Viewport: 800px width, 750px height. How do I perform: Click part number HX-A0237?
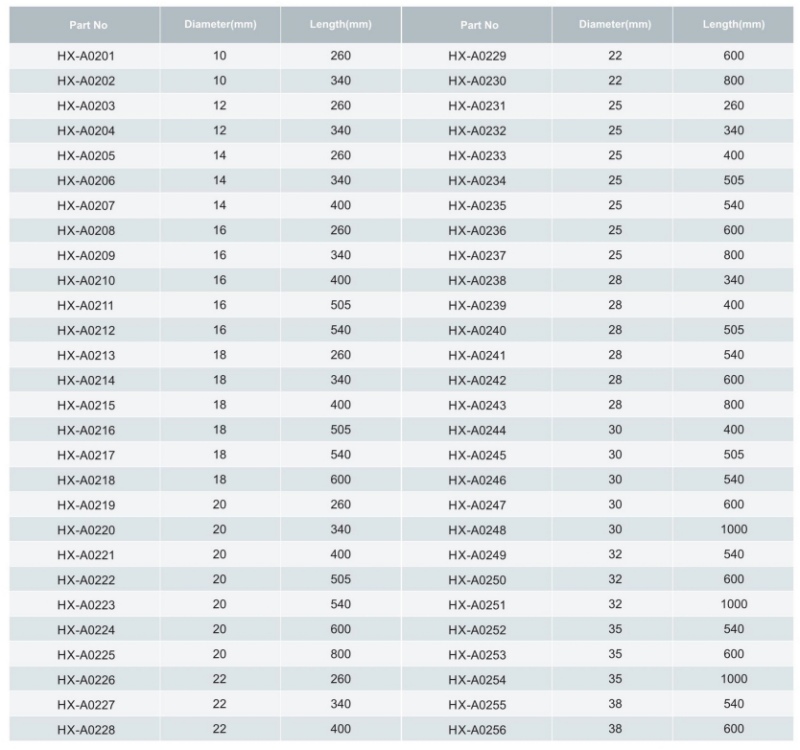point(477,256)
